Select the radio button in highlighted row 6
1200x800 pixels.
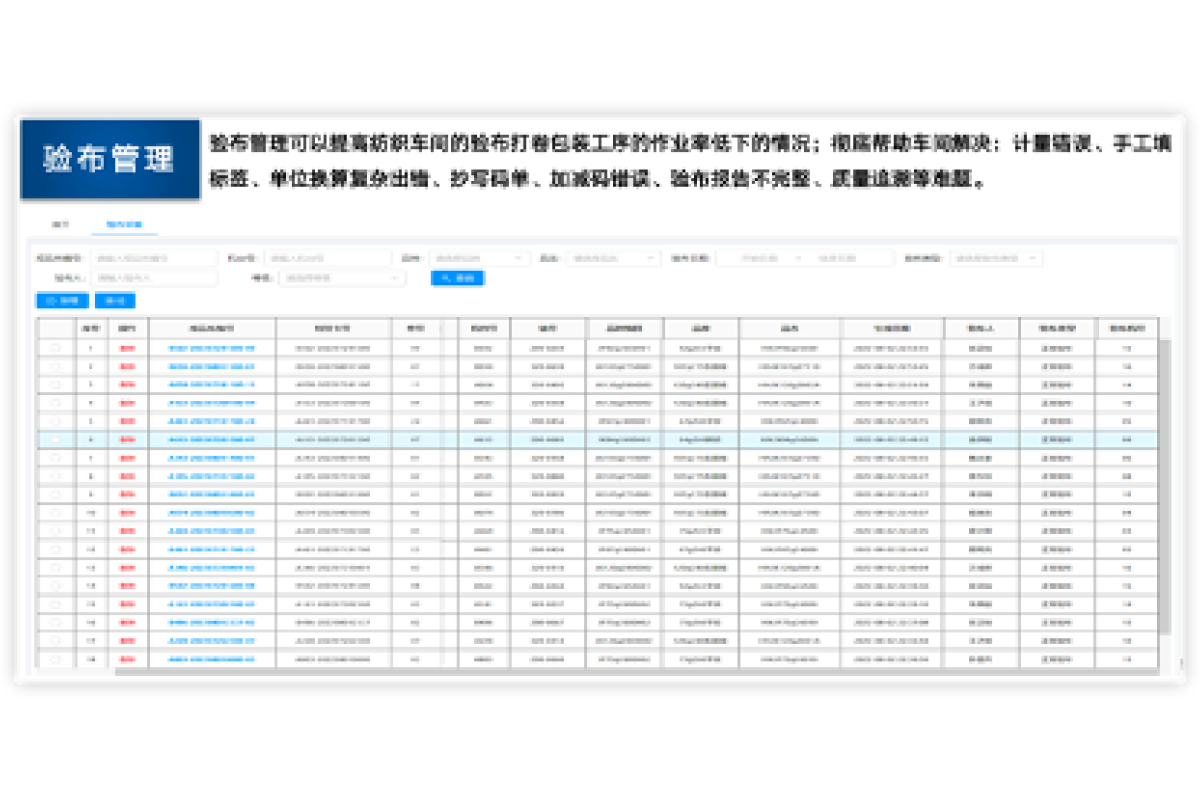click(56, 439)
